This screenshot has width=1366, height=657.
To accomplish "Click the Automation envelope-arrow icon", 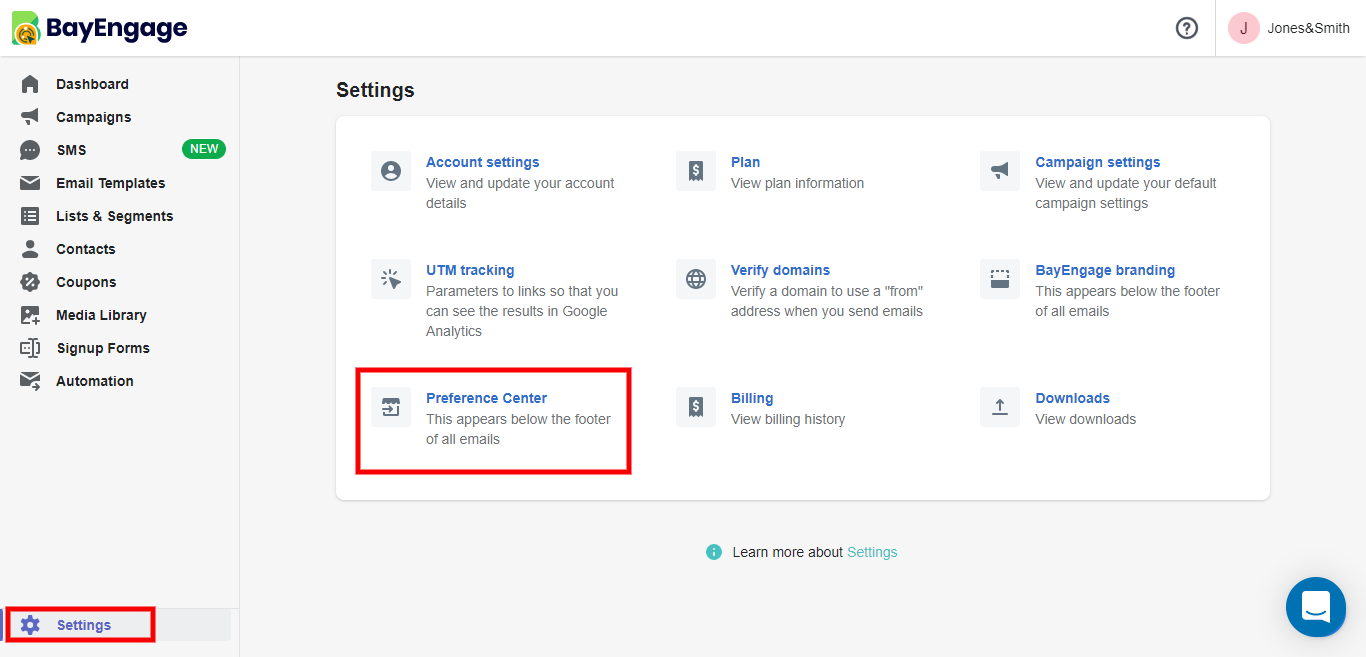I will click(x=30, y=381).
